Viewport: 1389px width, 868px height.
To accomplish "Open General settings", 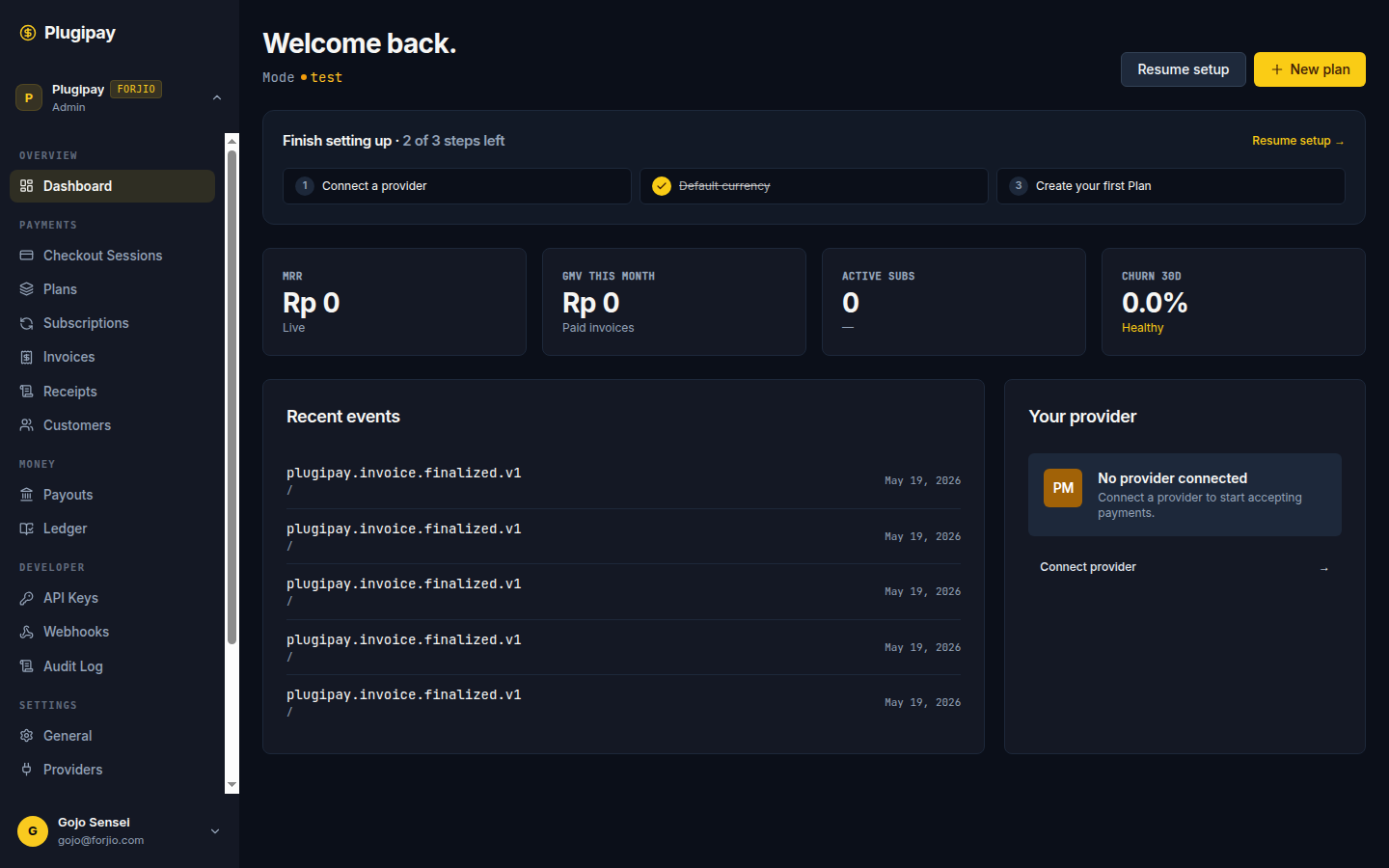I will tap(112, 736).
